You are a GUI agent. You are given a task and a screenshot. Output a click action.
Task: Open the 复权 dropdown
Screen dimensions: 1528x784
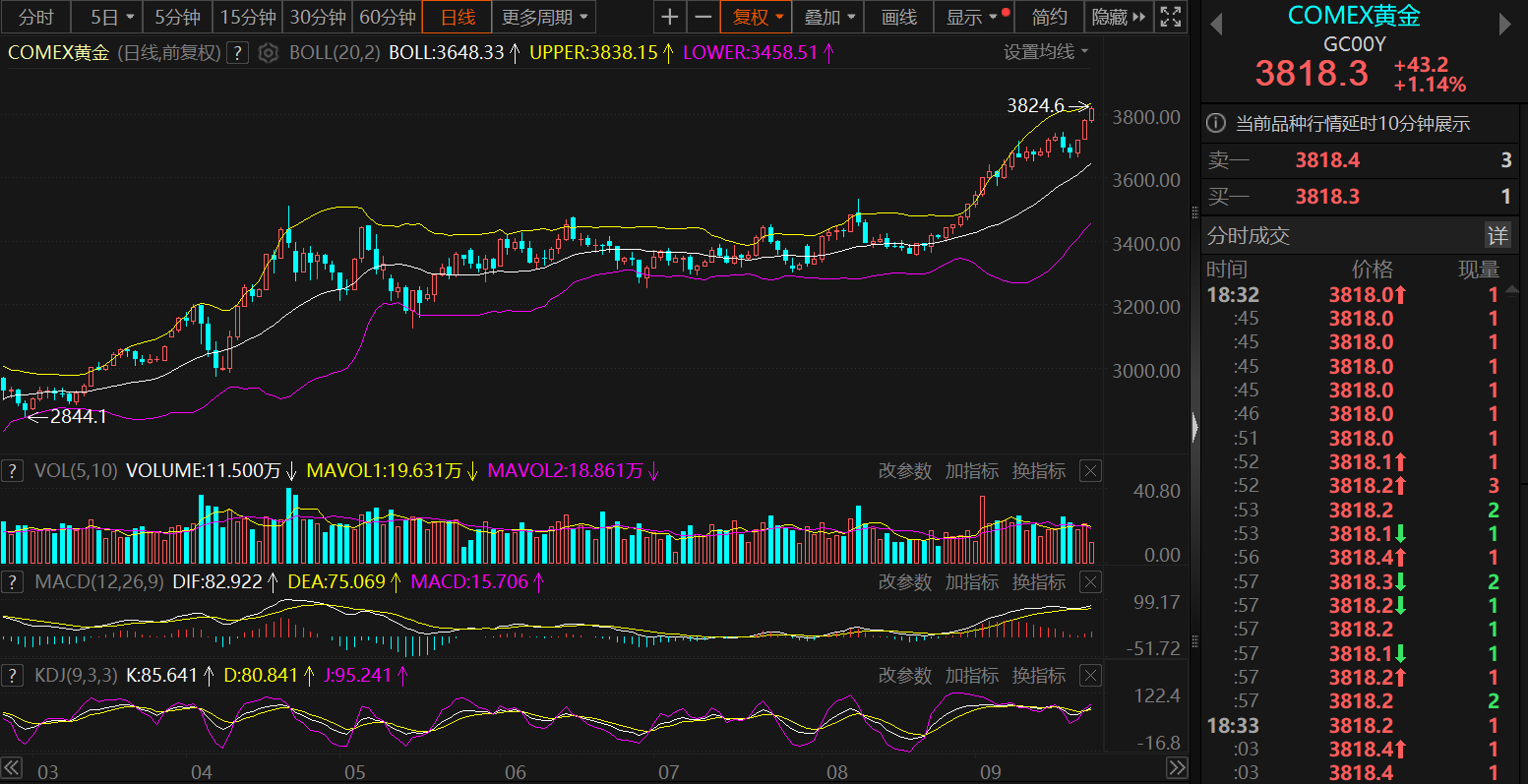[x=757, y=17]
